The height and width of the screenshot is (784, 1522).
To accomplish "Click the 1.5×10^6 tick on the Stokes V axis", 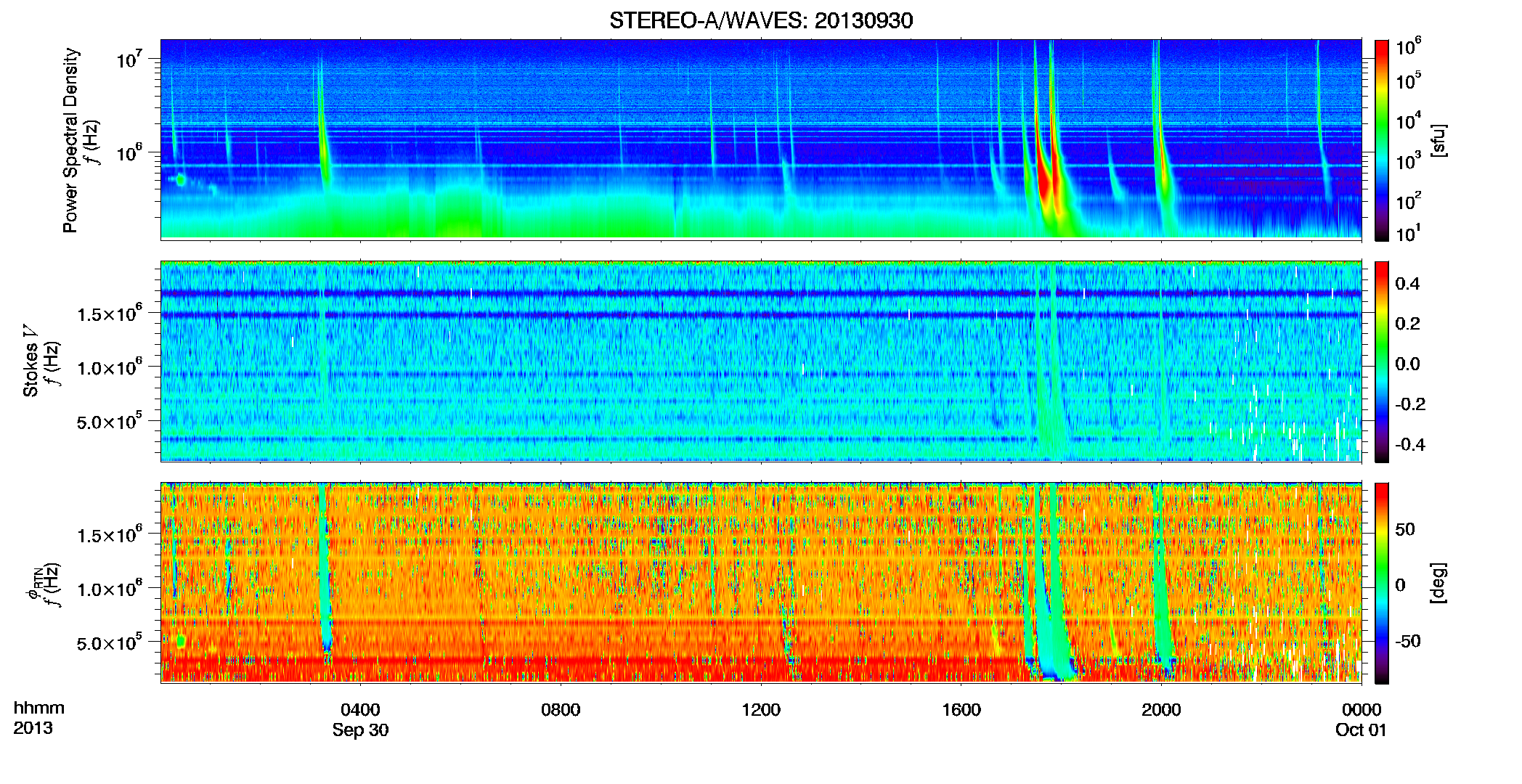I will click(110, 313).
